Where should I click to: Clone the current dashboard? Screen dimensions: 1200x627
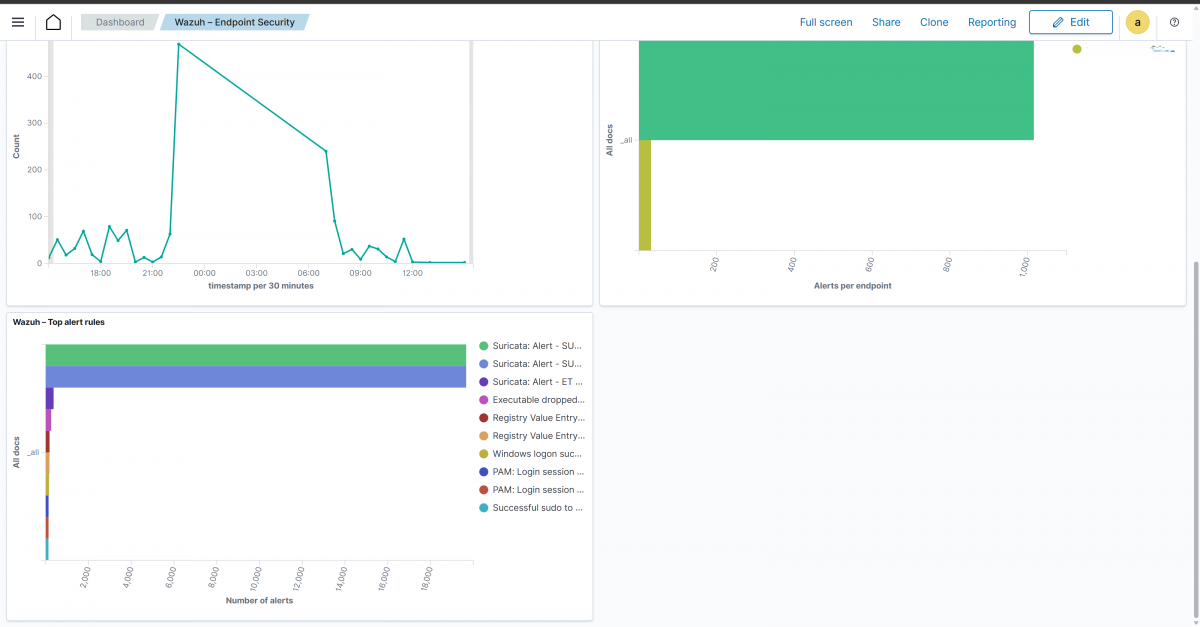[934, 22]
